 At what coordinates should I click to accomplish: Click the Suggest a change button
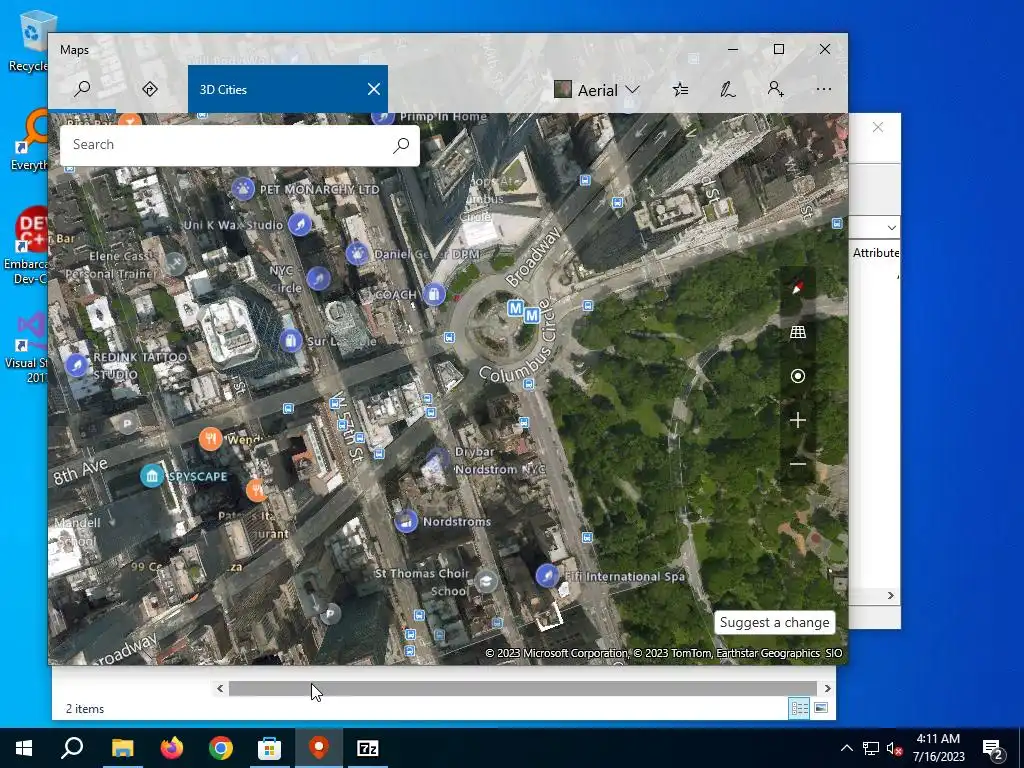775,622
